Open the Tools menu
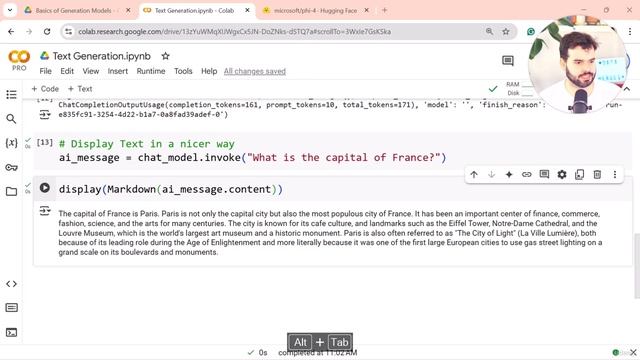 pyautogui.click(x=183, y=71)
